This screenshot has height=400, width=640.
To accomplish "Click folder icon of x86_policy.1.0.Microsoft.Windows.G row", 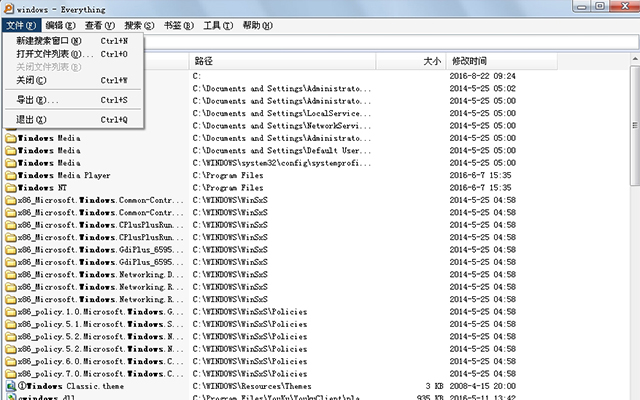I will click(11, 312).
